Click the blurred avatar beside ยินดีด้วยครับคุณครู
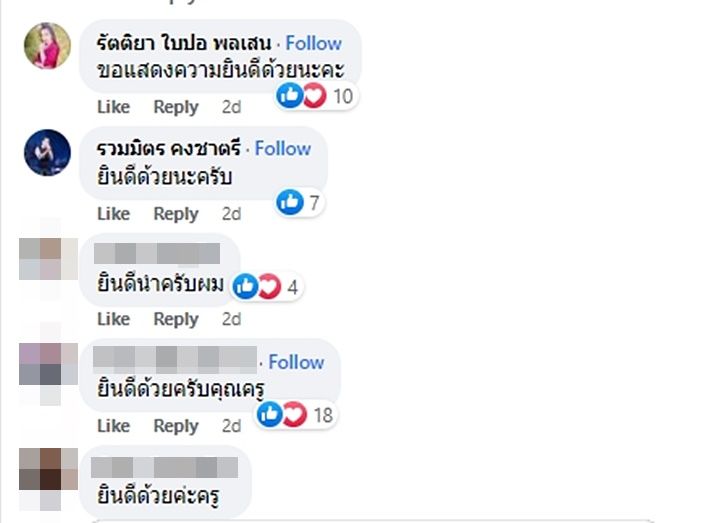Image resolution: width=728 pixels, height=523 pixels. coord(47,365)
